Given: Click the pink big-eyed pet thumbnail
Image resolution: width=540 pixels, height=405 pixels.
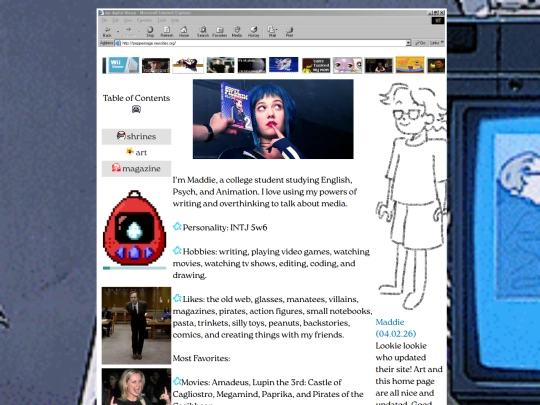Looking at the screenshot, I should (347, 65).
